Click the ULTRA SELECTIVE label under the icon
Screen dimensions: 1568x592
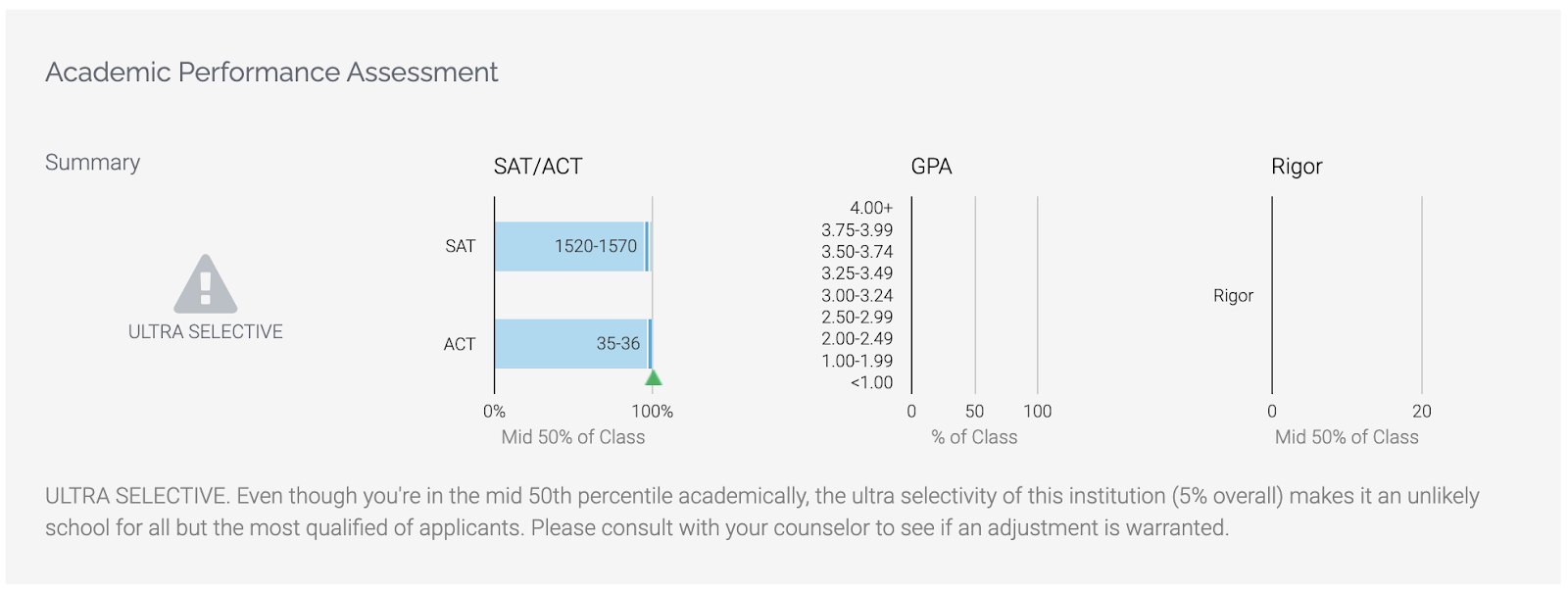pyautogui.click(x=206, y=331)
